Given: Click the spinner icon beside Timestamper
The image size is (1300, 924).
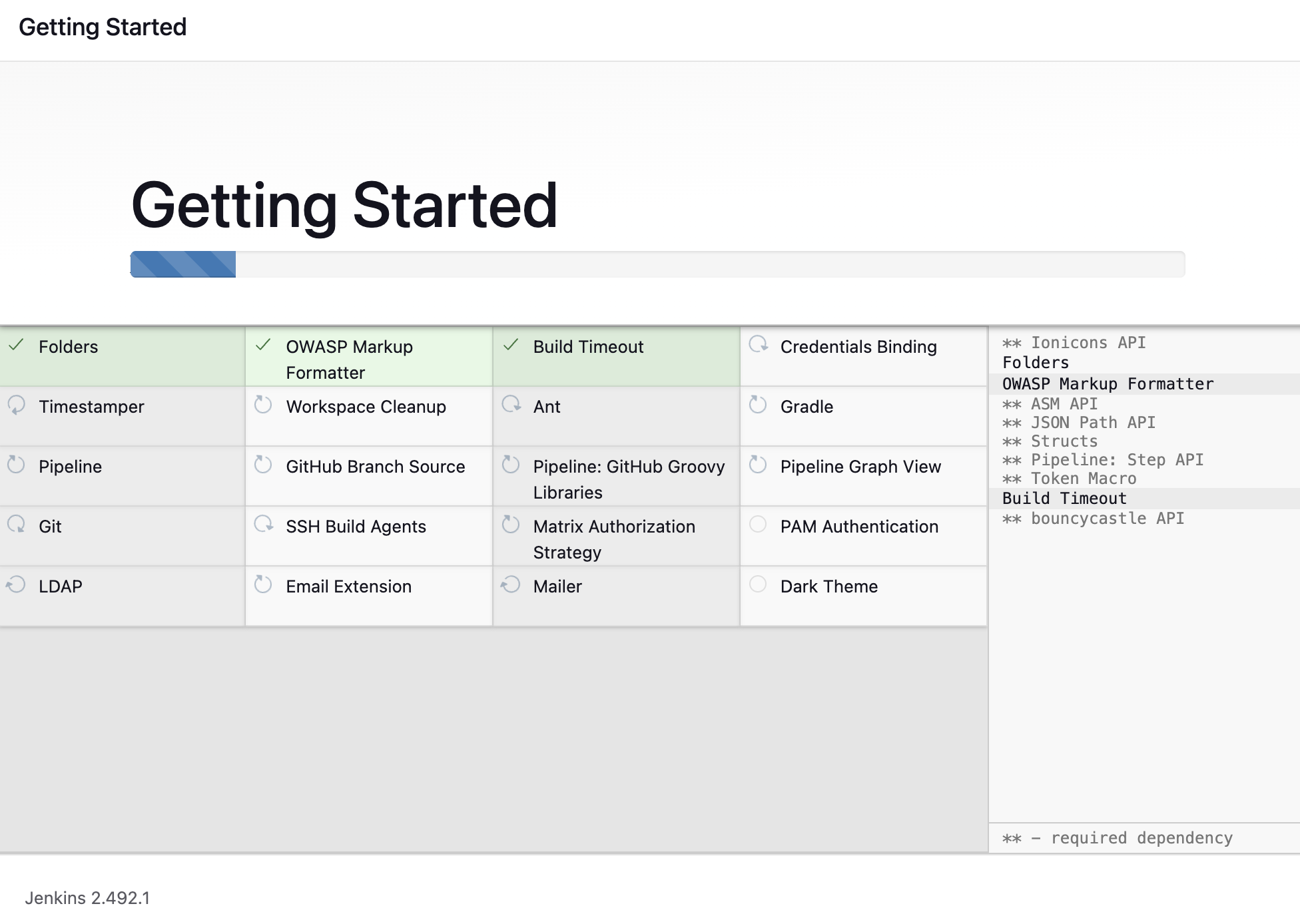Looking at the screenshot, I should pos(17,404).
